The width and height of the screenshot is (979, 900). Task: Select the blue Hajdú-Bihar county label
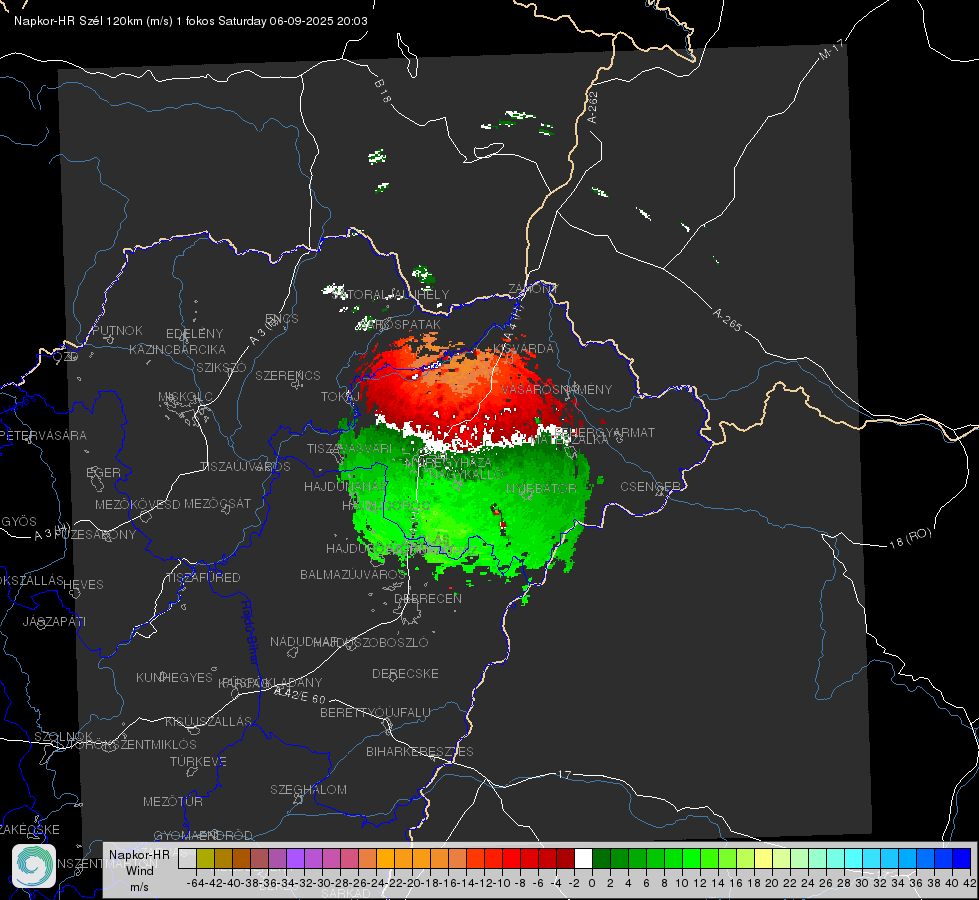pos(249,631)
